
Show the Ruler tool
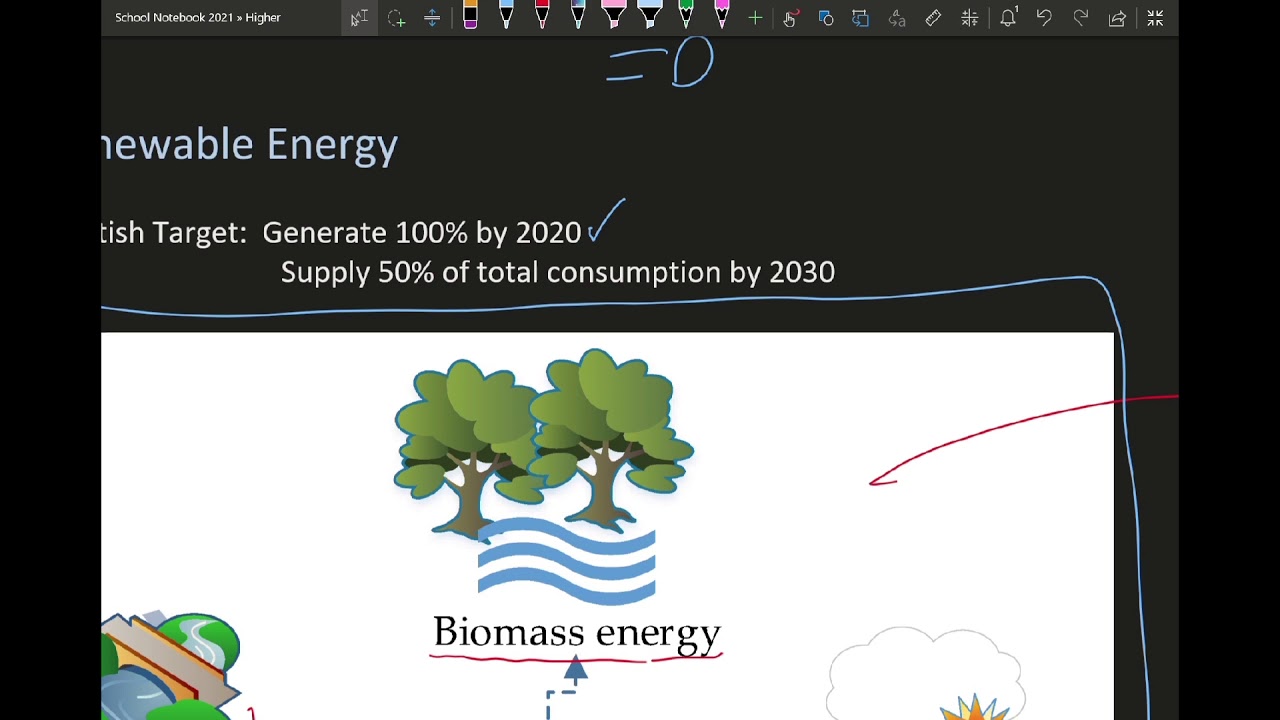(x=933, y=18)
